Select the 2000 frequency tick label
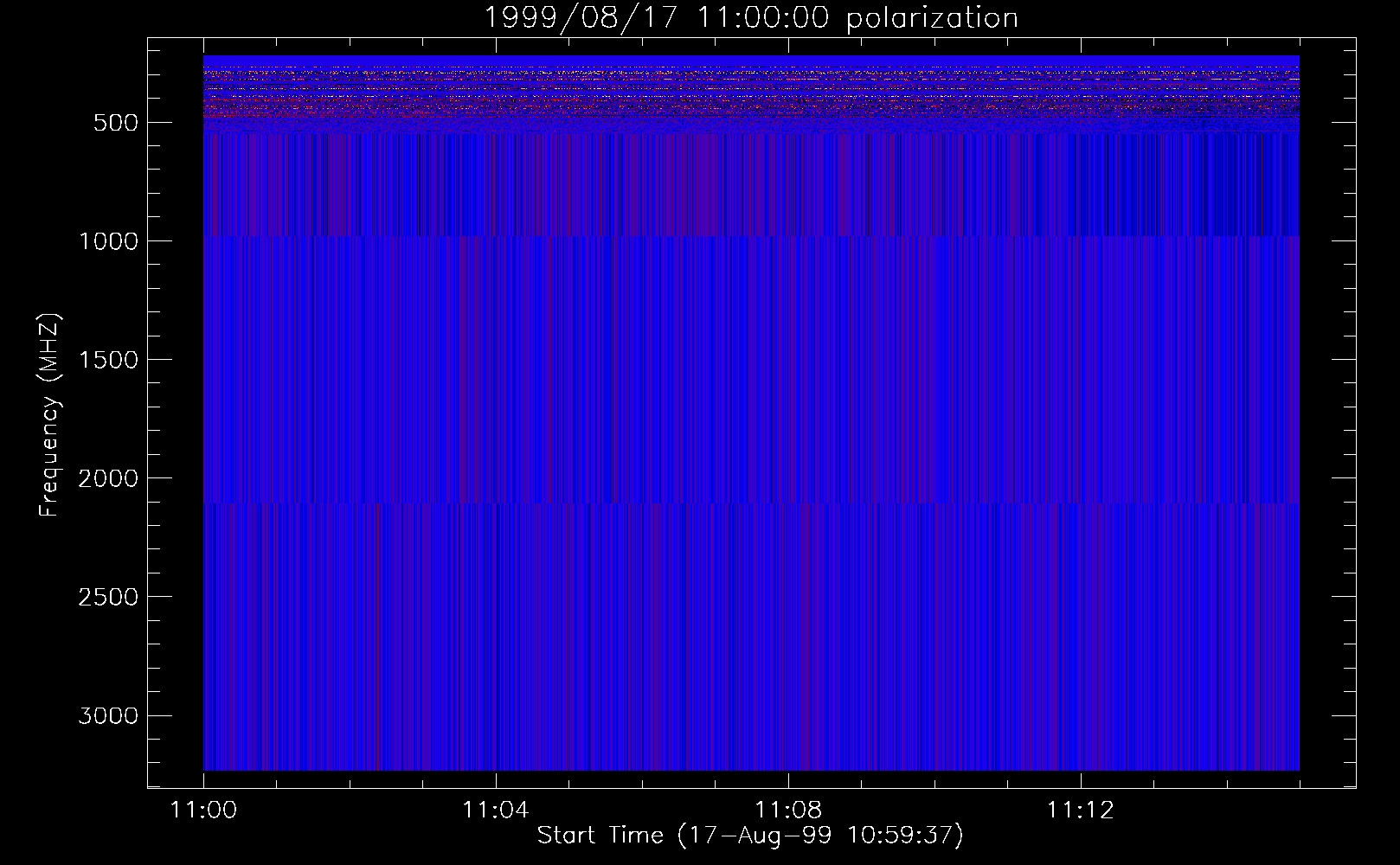The height and width of the screenshot is (865, 1400). click(x=108, y=478)
